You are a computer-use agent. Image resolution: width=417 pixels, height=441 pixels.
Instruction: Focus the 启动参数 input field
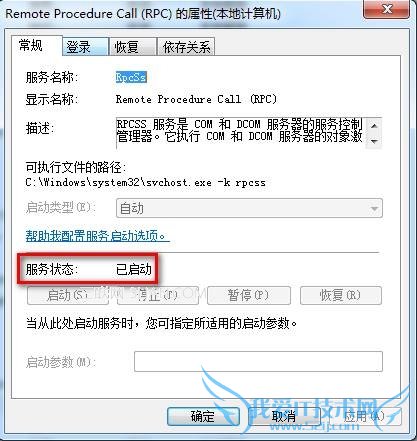click(258, 362)
